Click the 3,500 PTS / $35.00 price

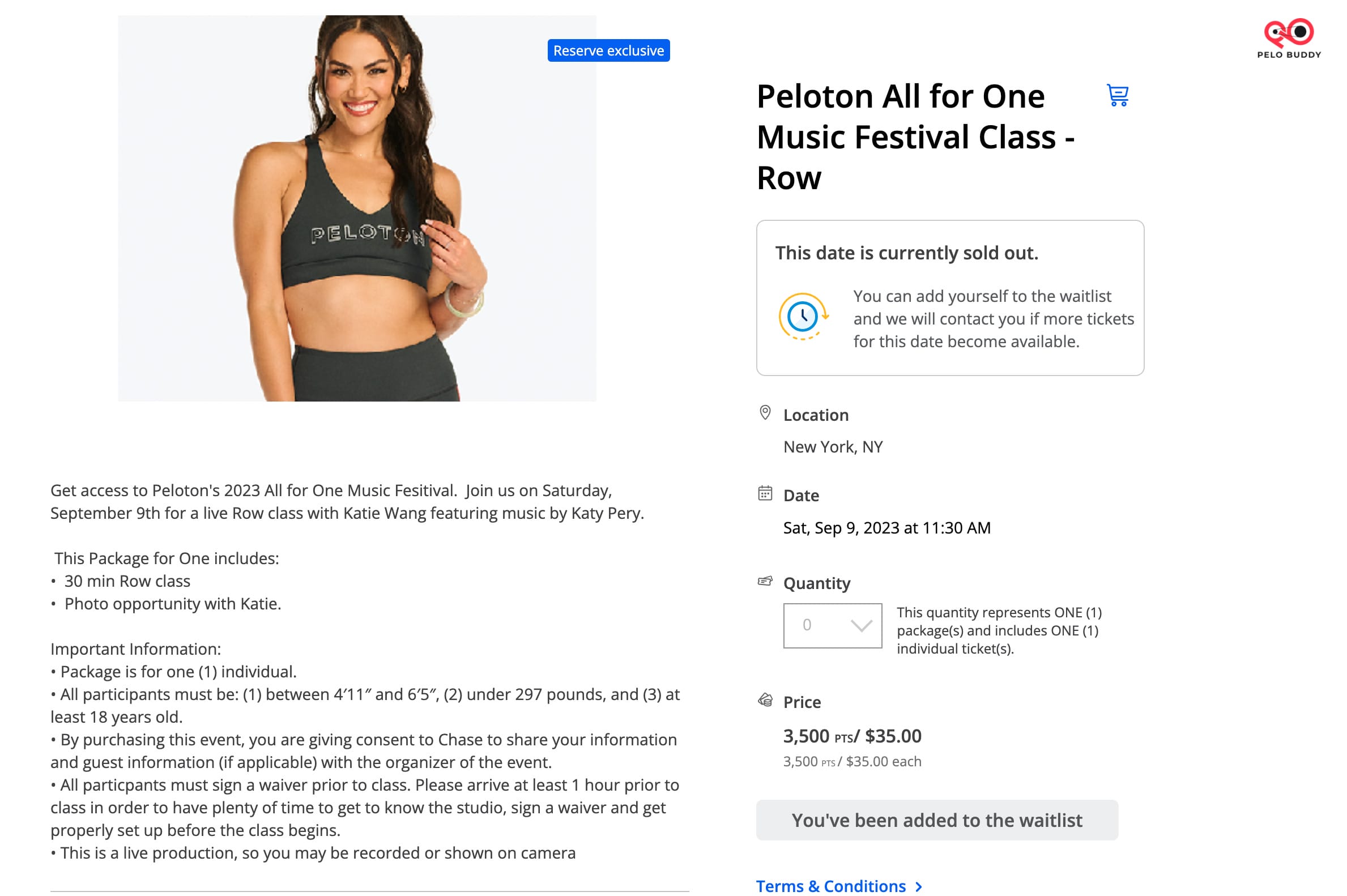[x=851, y=736]
